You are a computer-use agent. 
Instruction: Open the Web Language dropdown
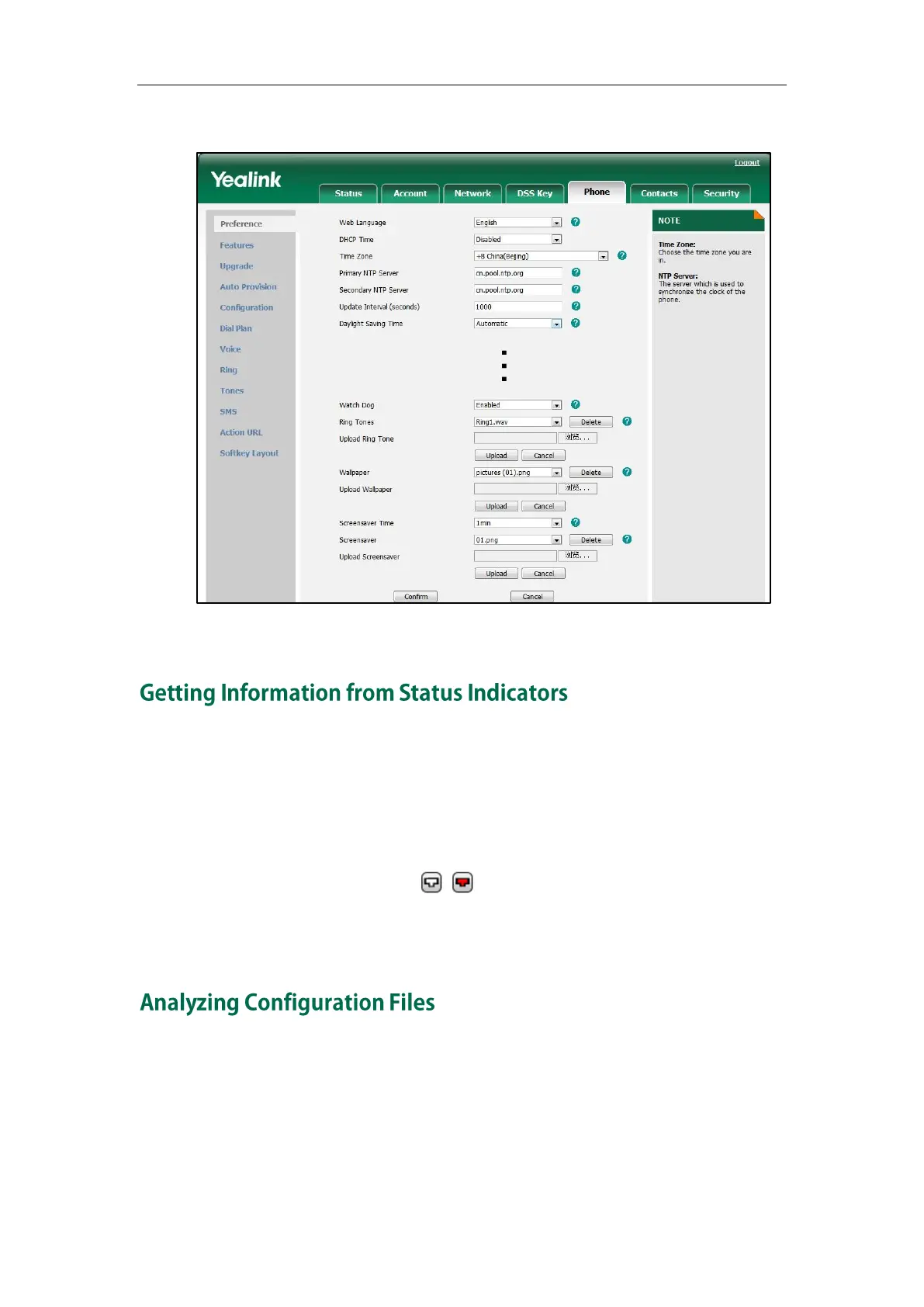517,223
